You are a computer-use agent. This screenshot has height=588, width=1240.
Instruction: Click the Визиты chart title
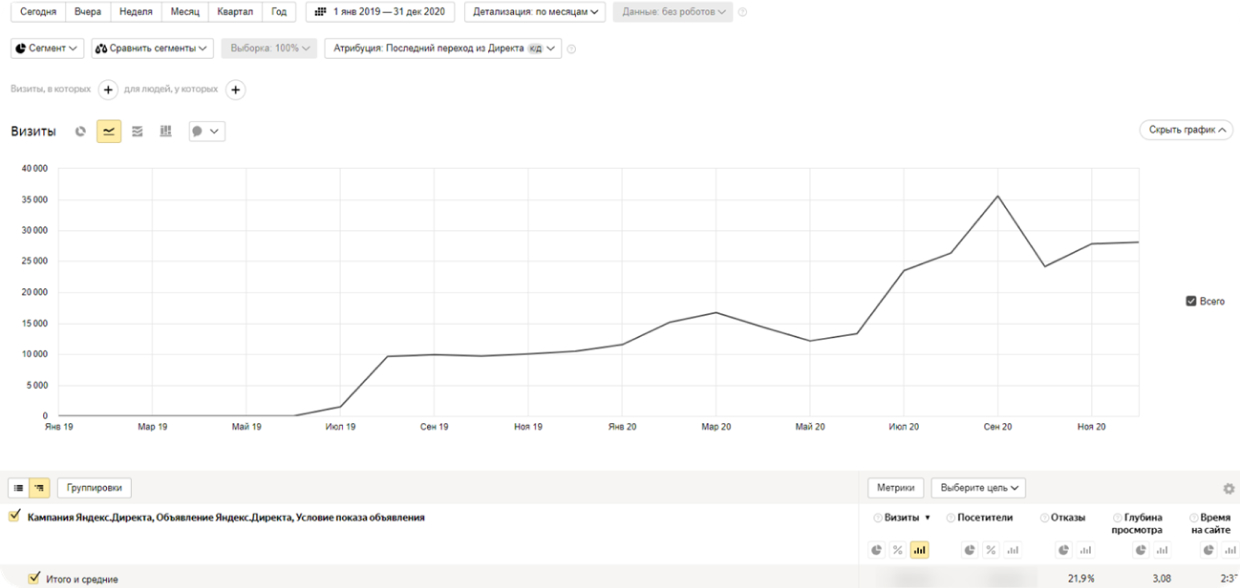pos(33,131)
